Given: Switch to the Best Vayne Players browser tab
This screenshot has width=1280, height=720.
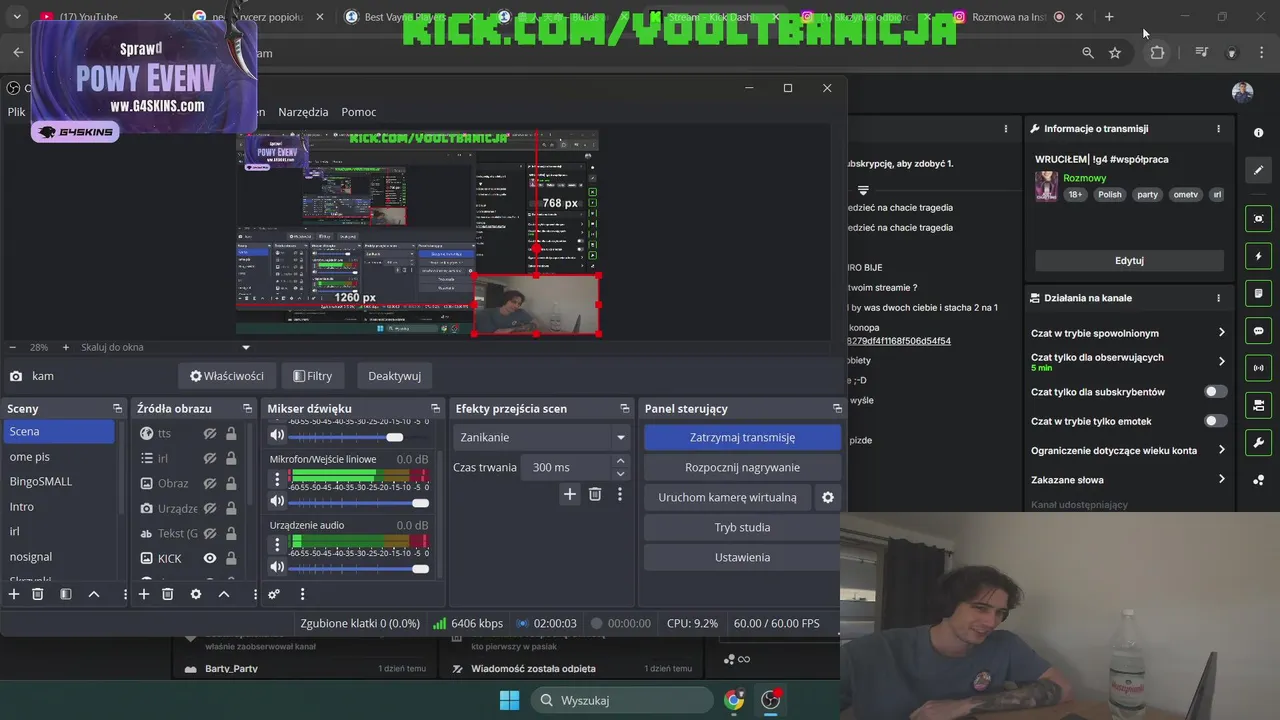Looking at the screenshot, I should [405, 17].
